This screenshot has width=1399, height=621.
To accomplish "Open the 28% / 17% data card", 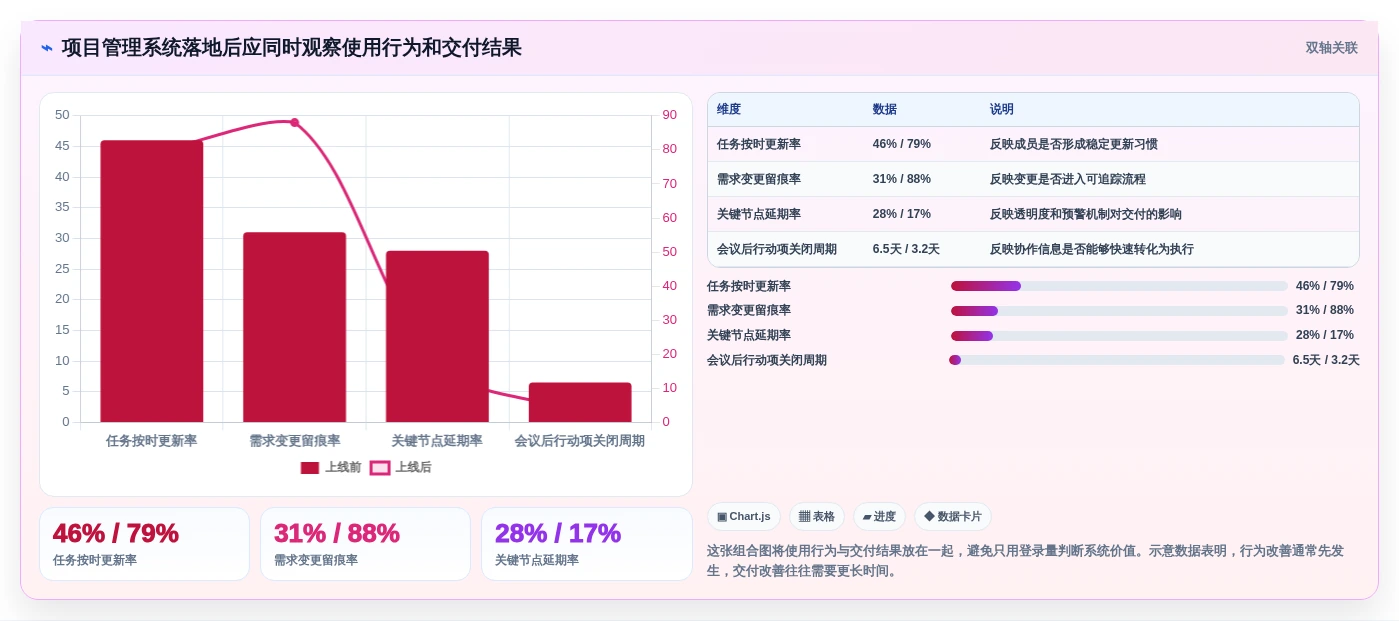I will [x=586, y=544].
